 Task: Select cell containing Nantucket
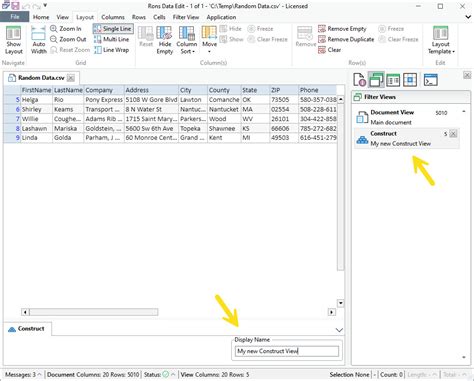click(224, 109)
